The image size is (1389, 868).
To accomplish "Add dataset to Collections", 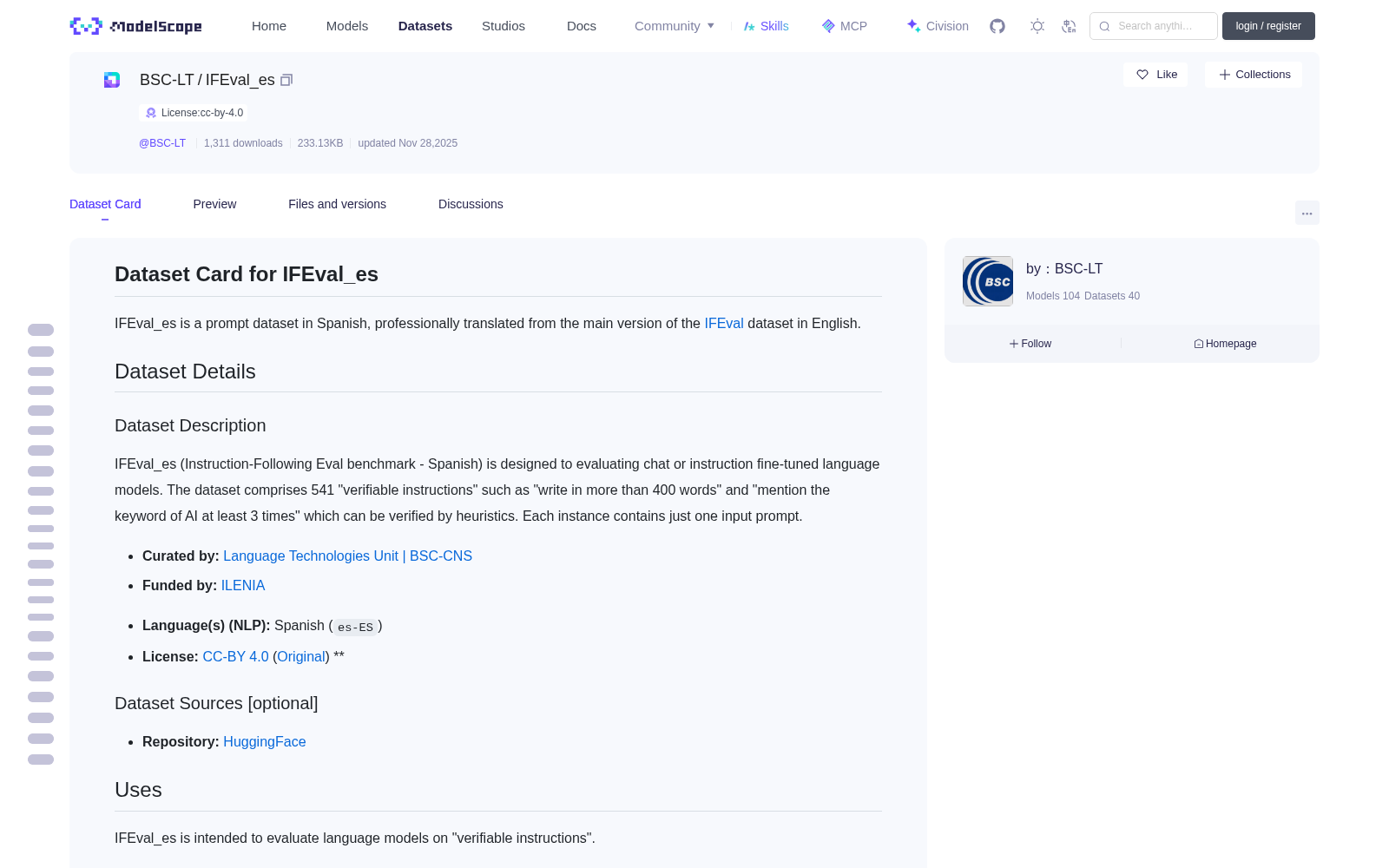I will tap(1254, 75).
